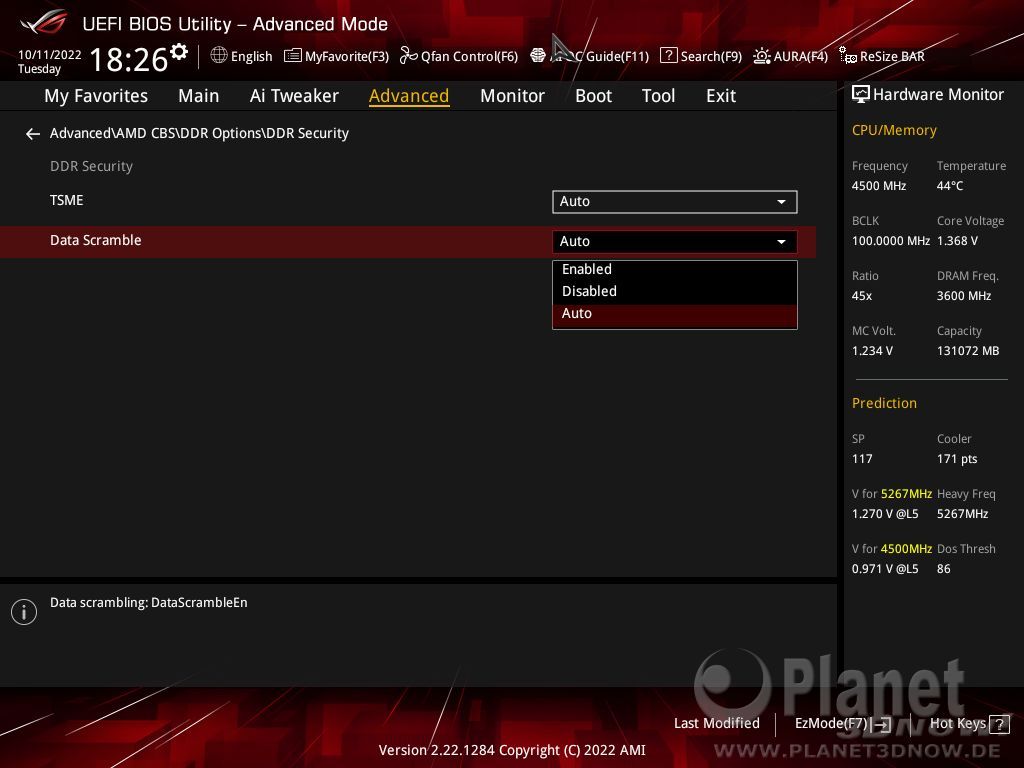The width and height of the screenshot is (1024, 768).
Task: Click the 18:26 clock display
Action: [x=129, y=59]
